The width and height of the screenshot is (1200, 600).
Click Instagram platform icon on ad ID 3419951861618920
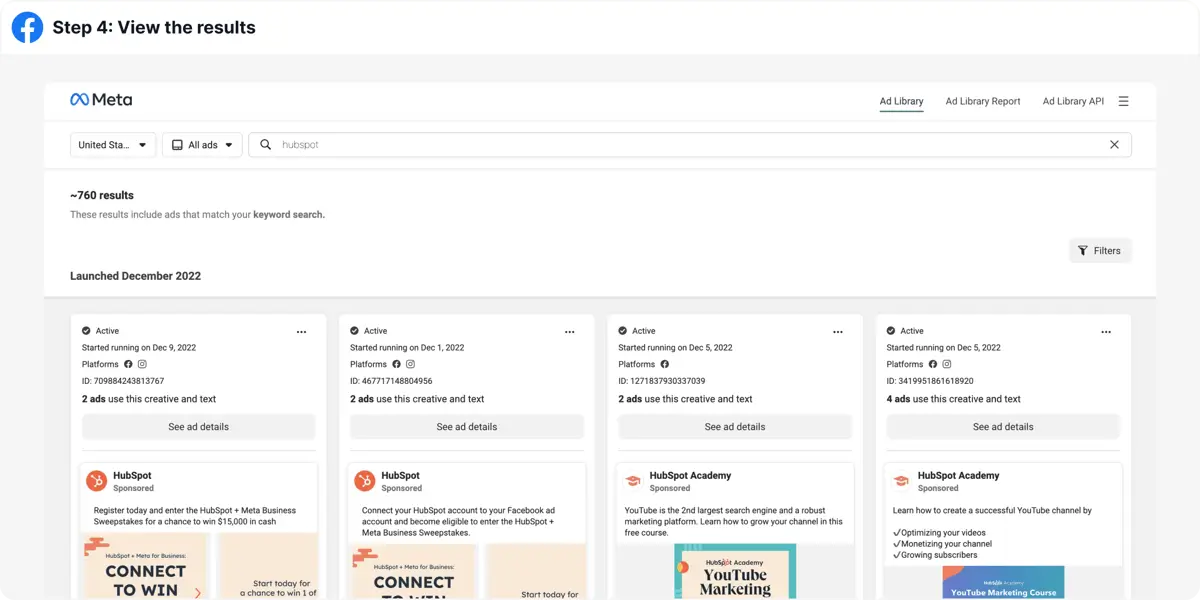[946, 365]
